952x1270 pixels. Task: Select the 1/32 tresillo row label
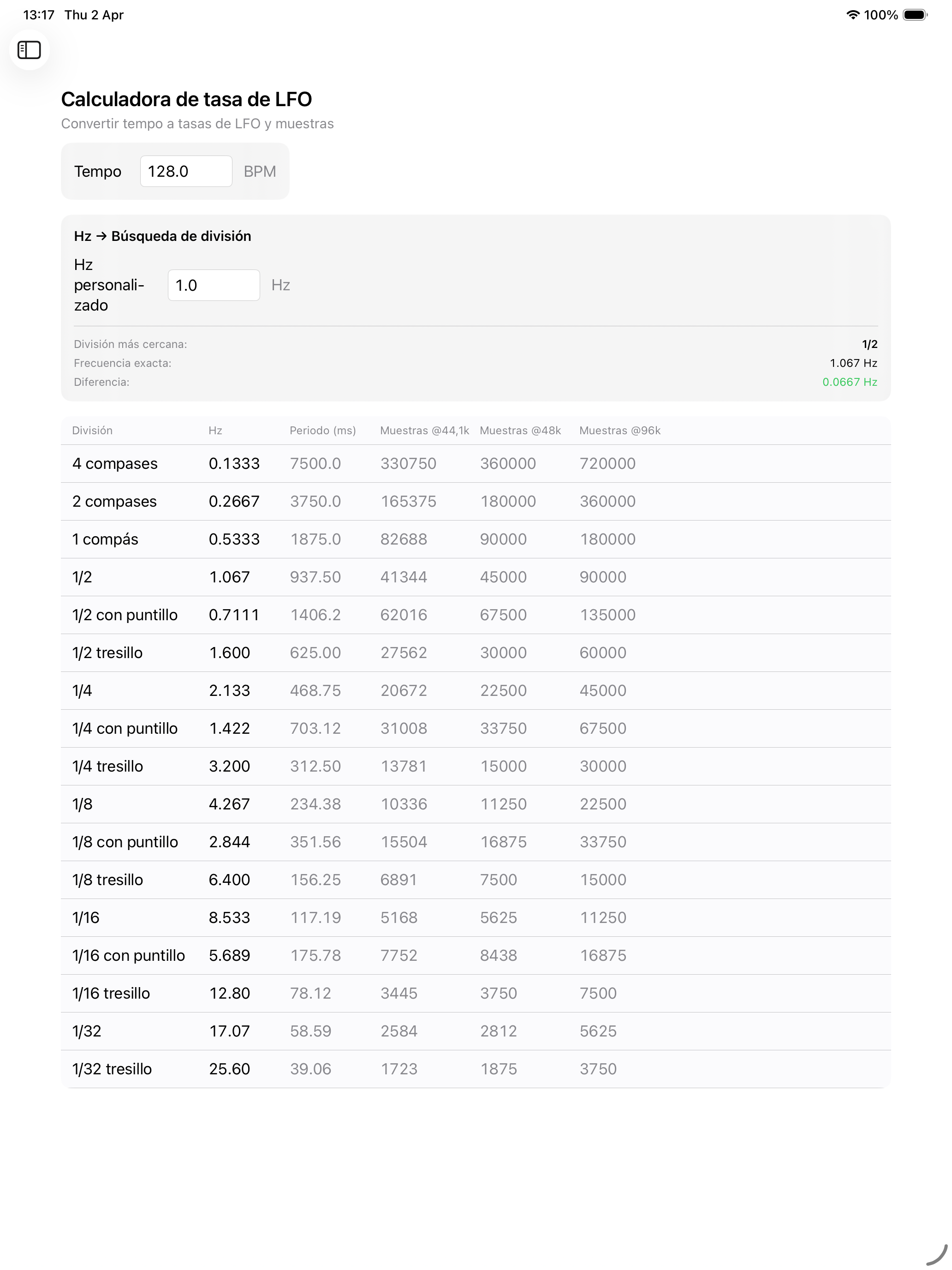(112, 1069)
